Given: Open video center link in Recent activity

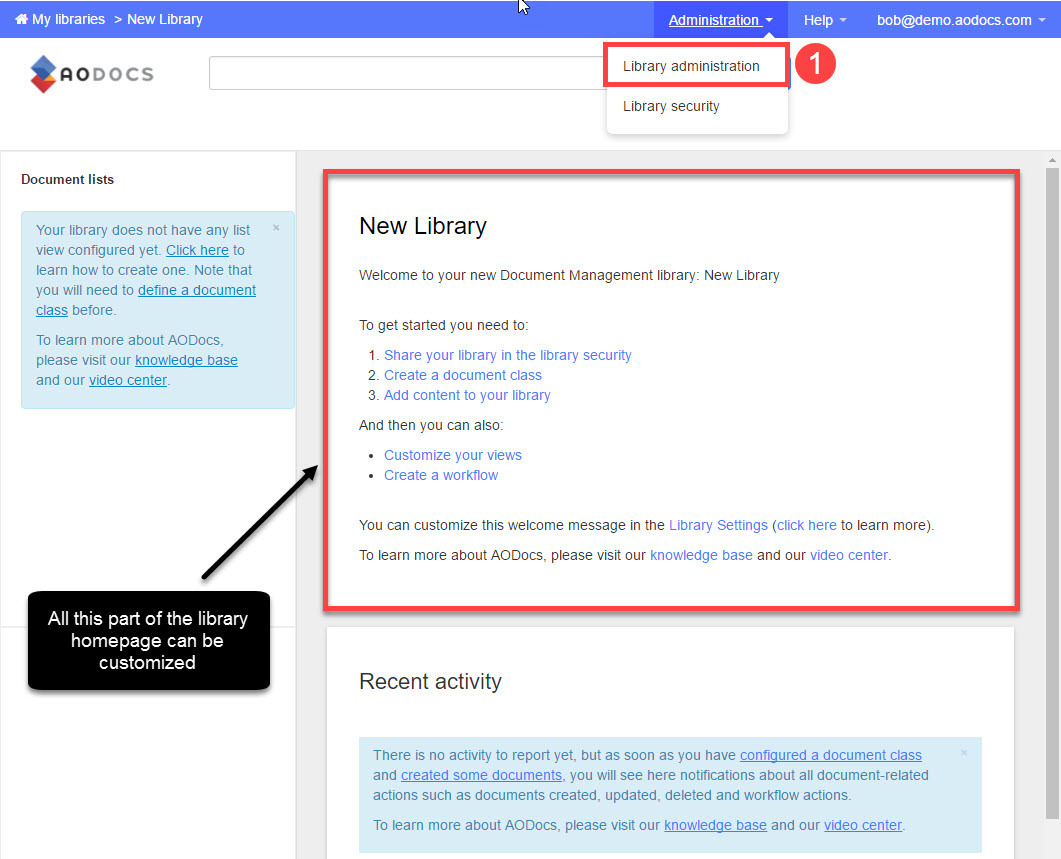Looking at the screenshot, I should pyautogui.click(x=863, y=825).
